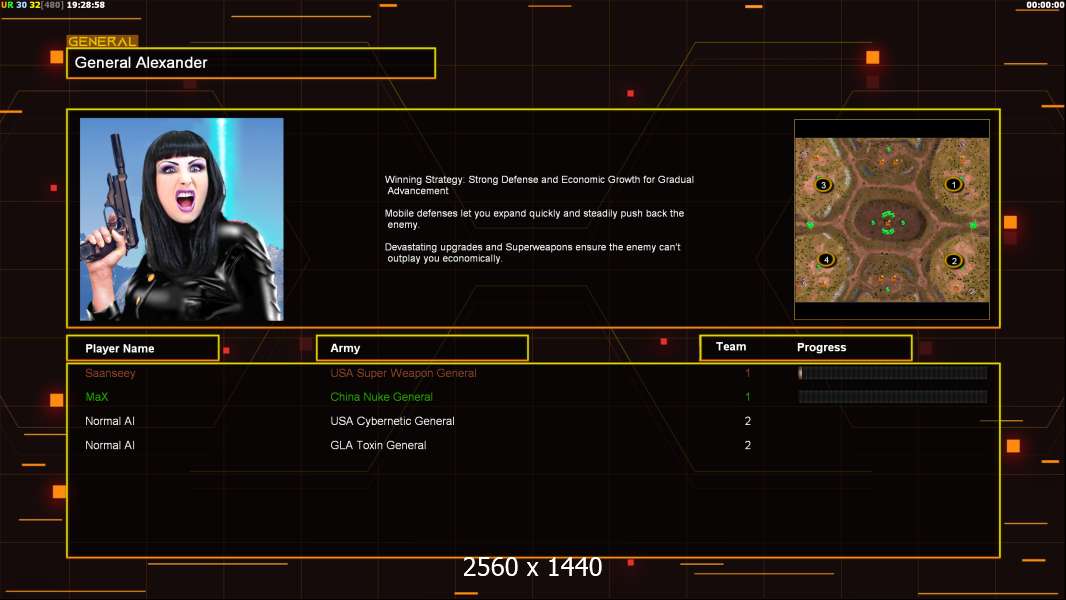1066x600 pixels.
Task: Click the Mobile defenses description line
Action: [534, 219]
